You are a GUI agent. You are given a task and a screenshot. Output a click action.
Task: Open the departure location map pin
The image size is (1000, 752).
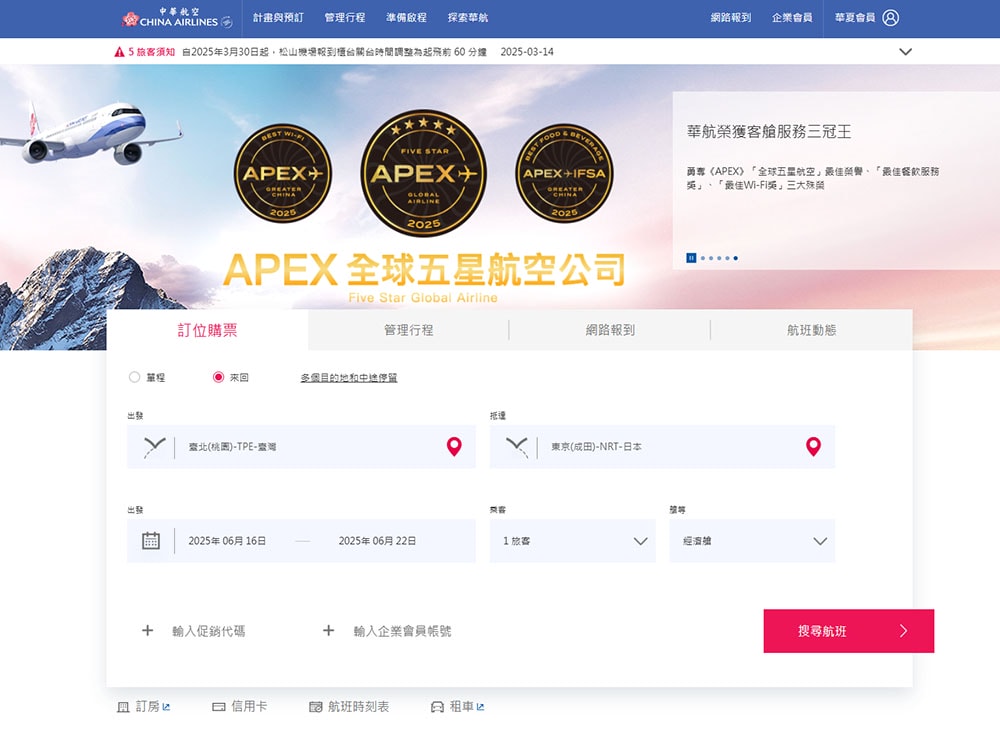click(454, 446)
